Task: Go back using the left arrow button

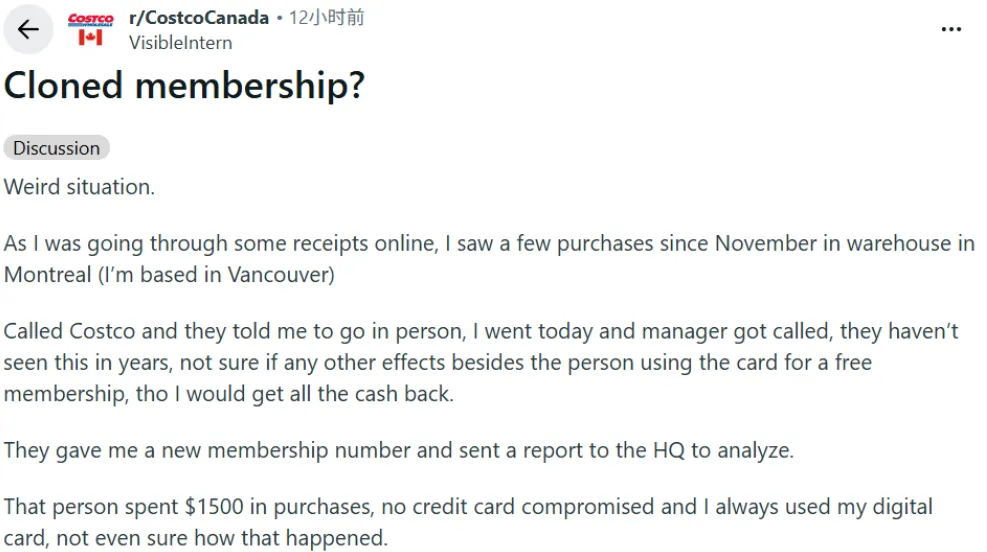Action: coord(28,29)
